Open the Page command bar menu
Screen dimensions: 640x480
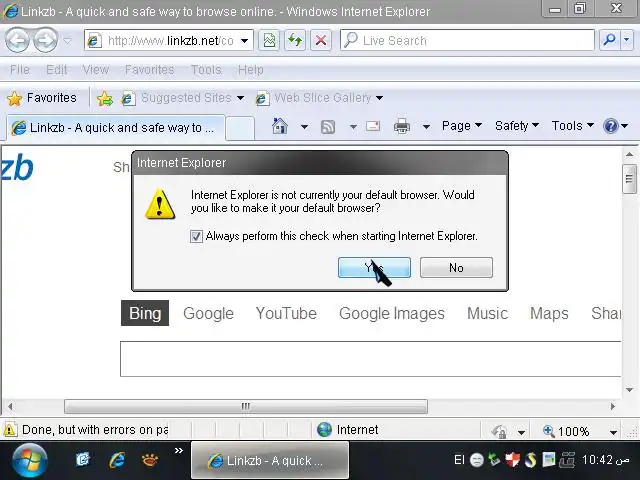coord(462,126)
